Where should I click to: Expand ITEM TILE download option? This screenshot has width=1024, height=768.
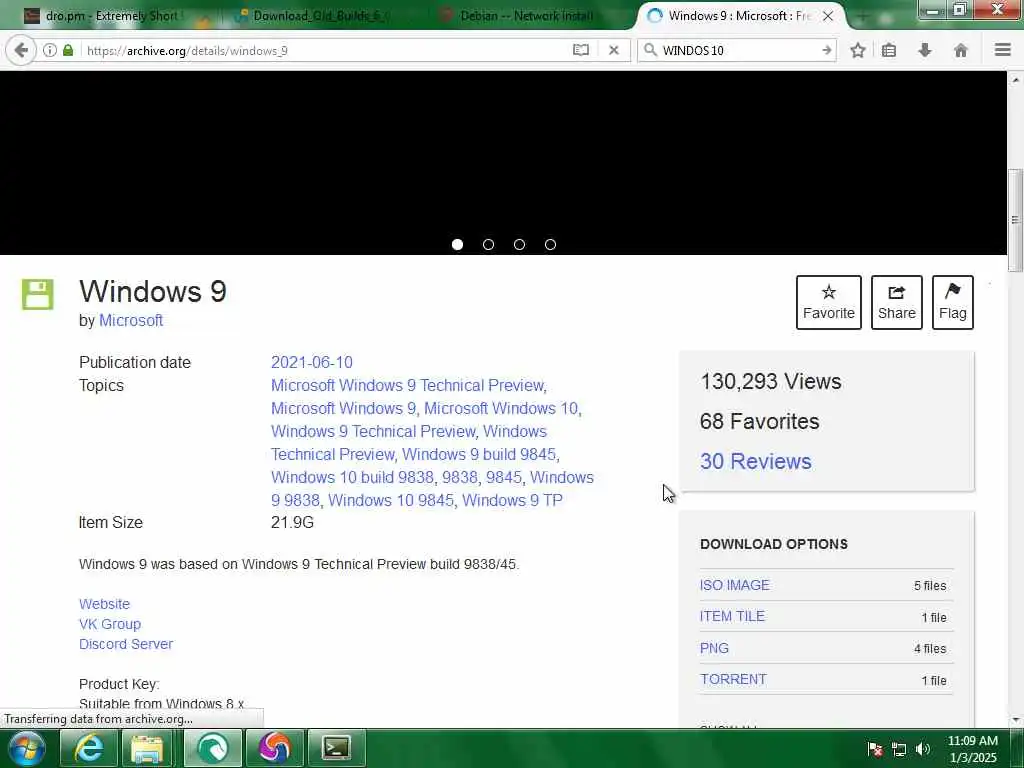(x=732, y=616)
